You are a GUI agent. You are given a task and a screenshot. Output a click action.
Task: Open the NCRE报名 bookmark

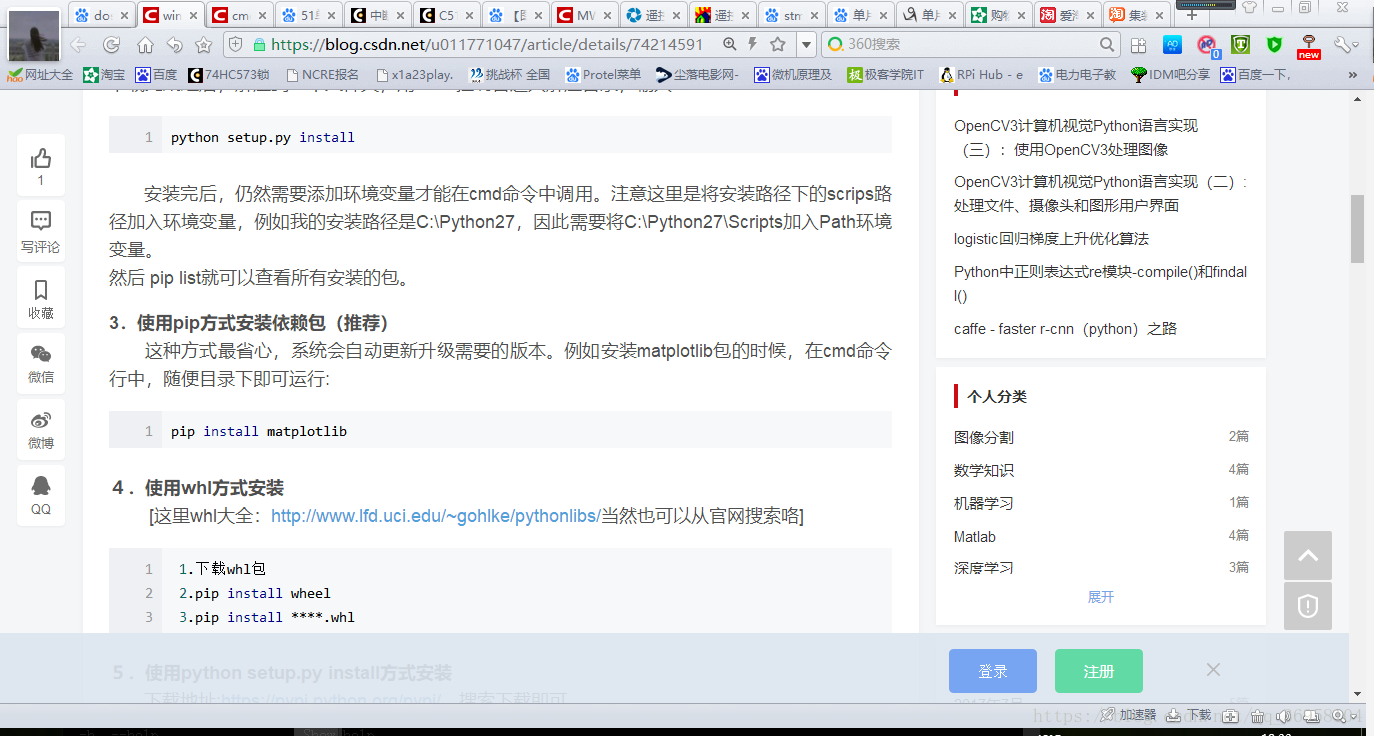pyautogui.click(x=322, y=74)
